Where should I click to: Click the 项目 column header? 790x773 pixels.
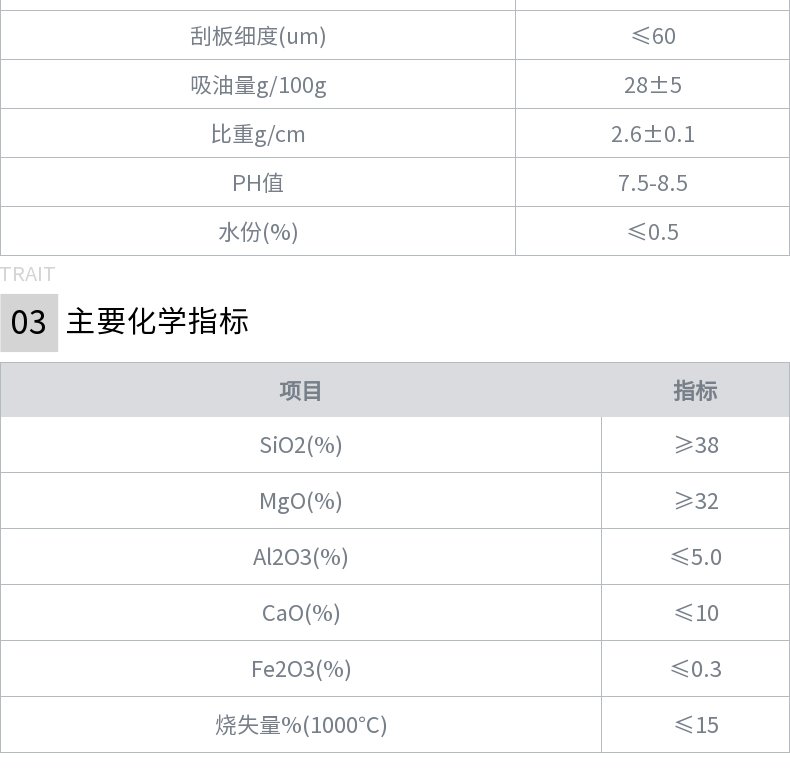(x=300, y=391)
